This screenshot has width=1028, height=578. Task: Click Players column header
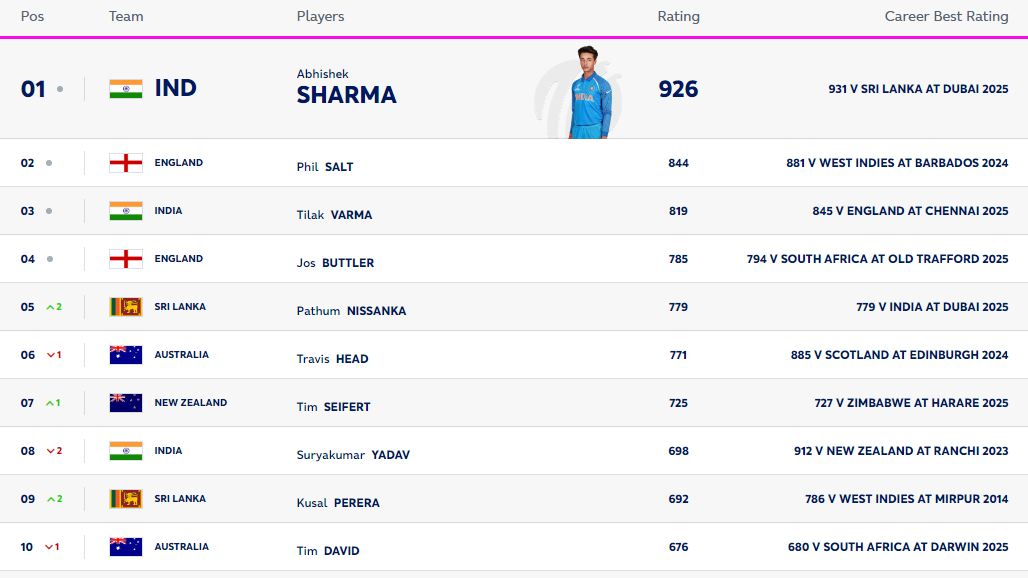coord(320,16)
